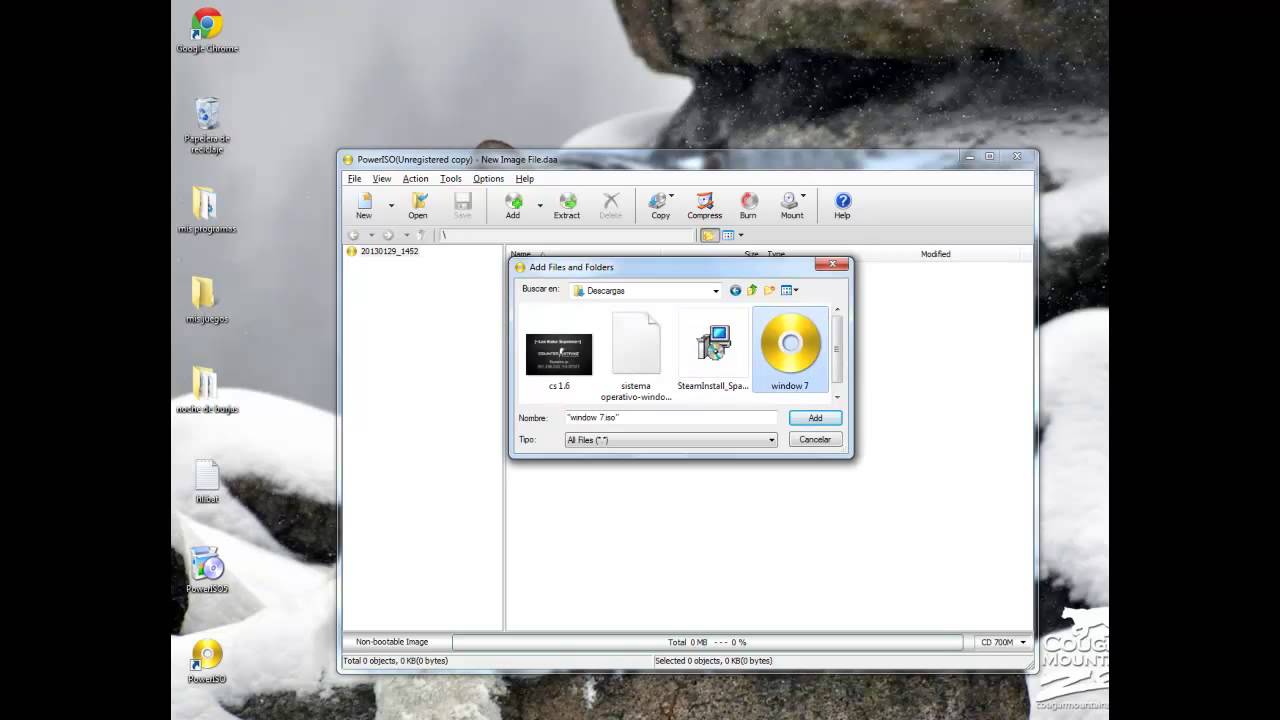This screenshot has width=1280, height=720.
Task: Open the Action menu
Action: pos(415,179)
